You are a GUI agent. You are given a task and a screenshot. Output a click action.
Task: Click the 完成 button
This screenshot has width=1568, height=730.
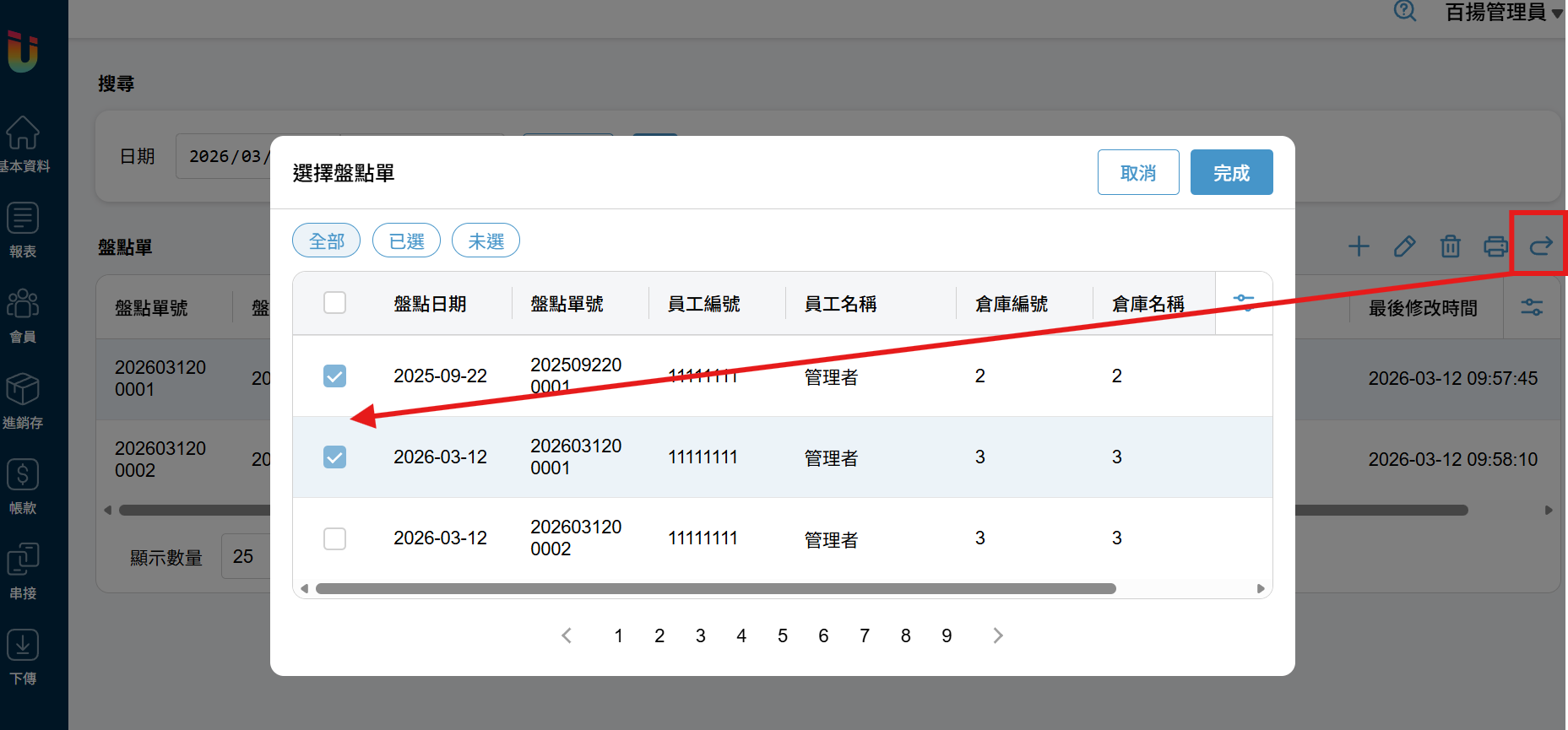pos(1231,172)
